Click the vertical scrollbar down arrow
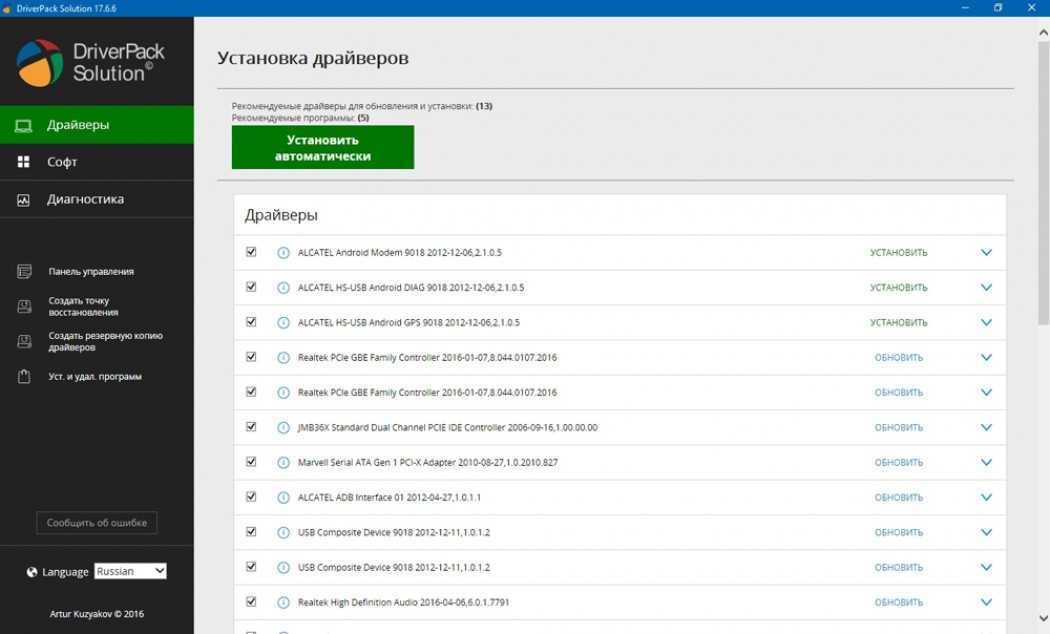The height and width of the screenshot is (634, 1050). (x=1043, y=618)
